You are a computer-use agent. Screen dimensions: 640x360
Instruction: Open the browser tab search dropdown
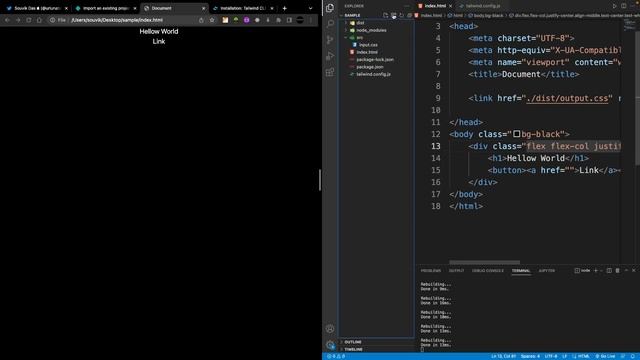coord(311,8)
